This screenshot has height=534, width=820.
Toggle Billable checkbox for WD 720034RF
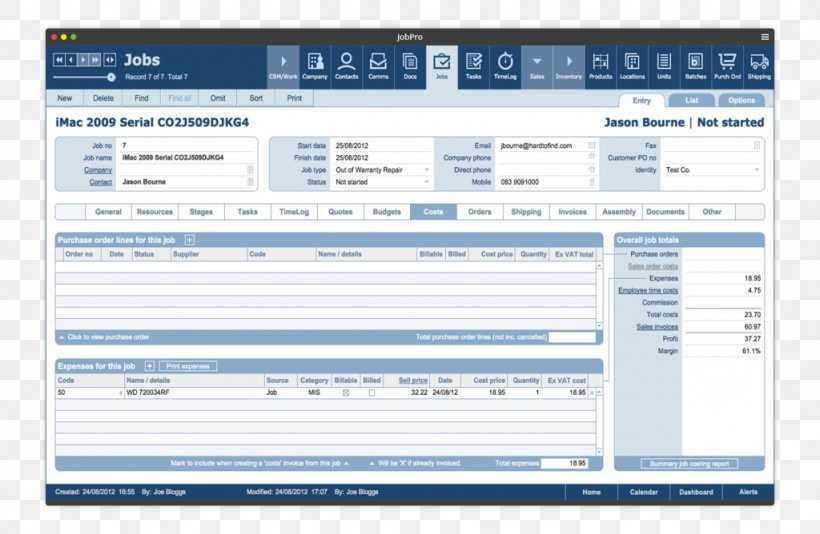[346, 393]
